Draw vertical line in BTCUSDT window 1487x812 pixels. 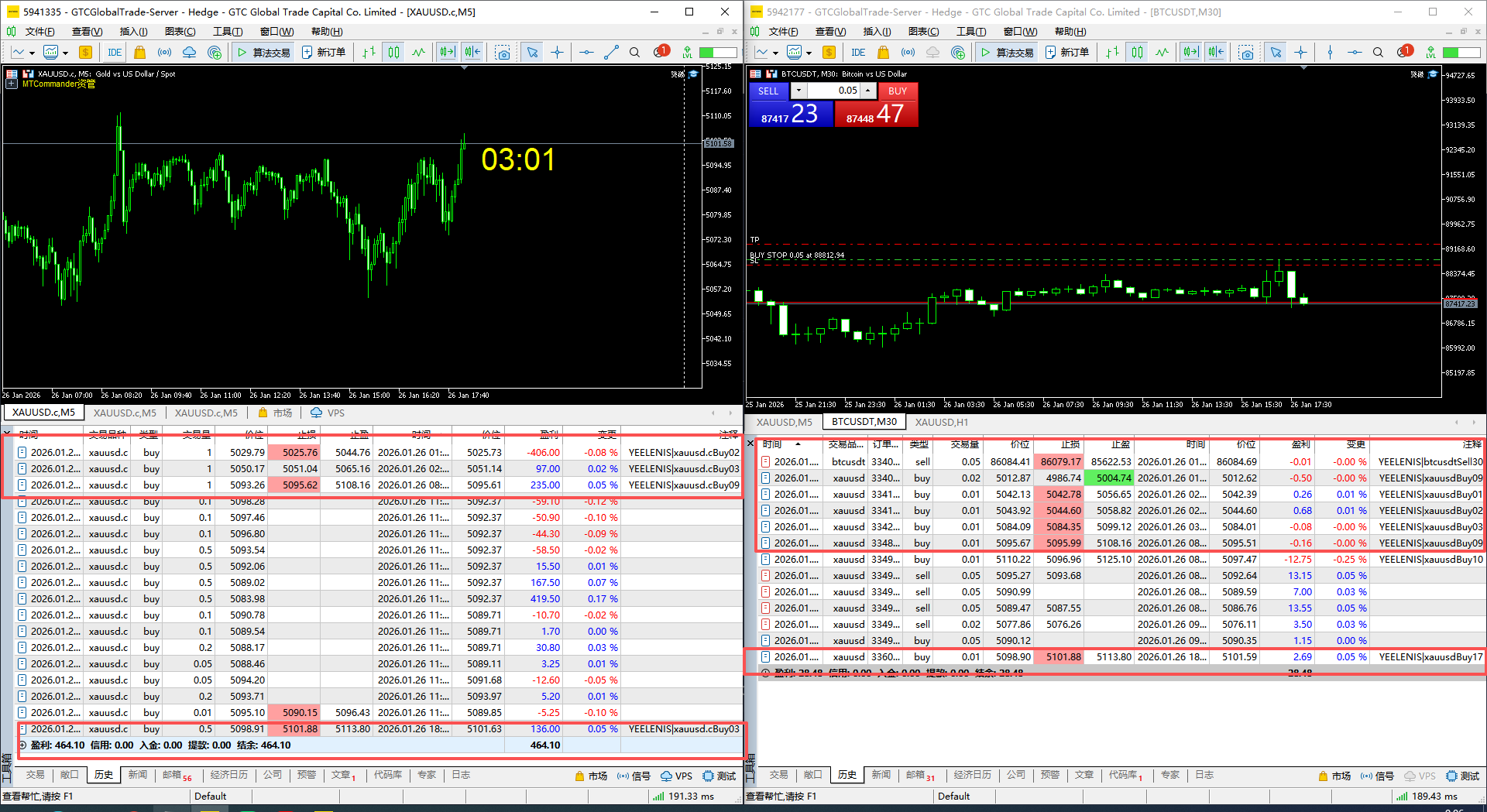tap(1330, 53)
